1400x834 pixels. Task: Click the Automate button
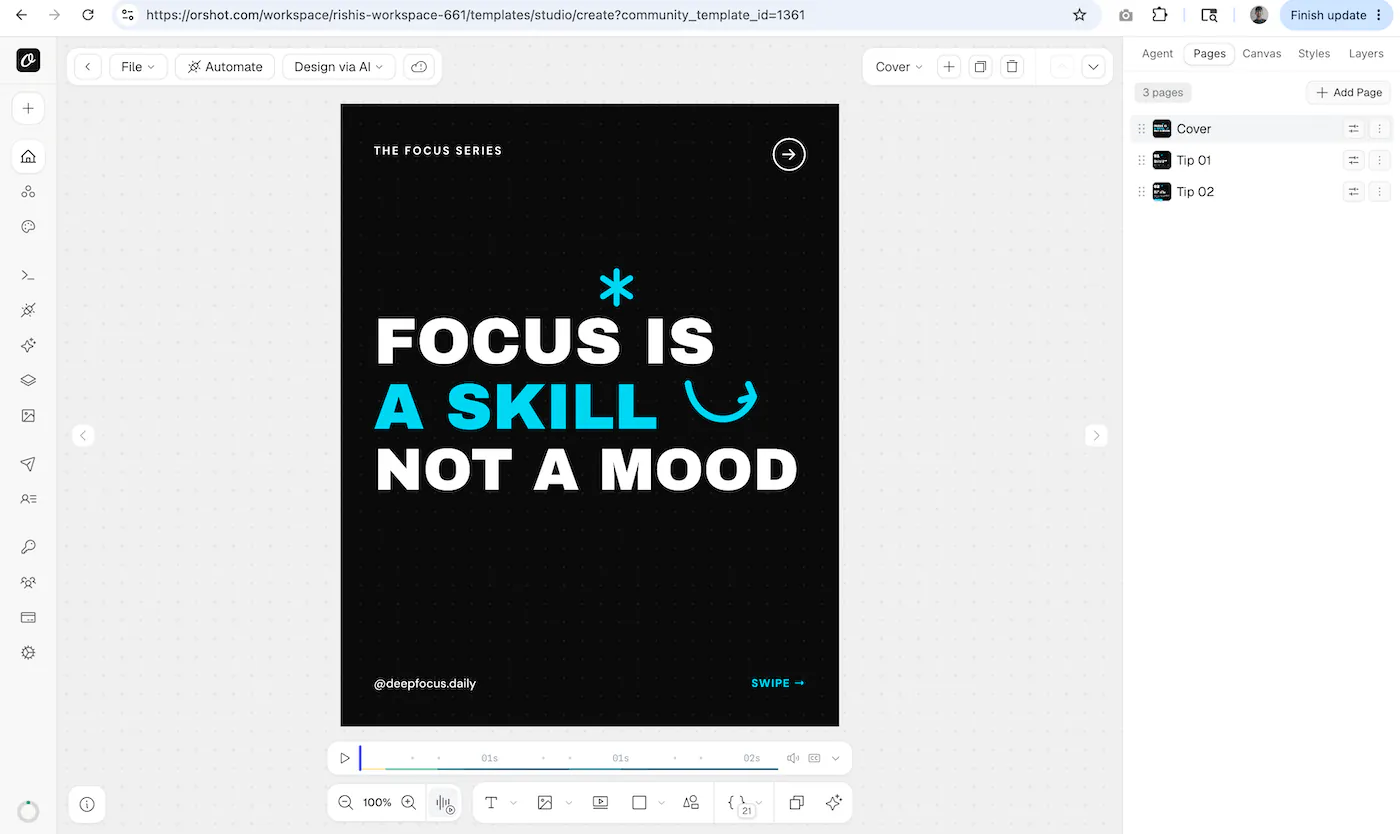click(x=225, y=67)
